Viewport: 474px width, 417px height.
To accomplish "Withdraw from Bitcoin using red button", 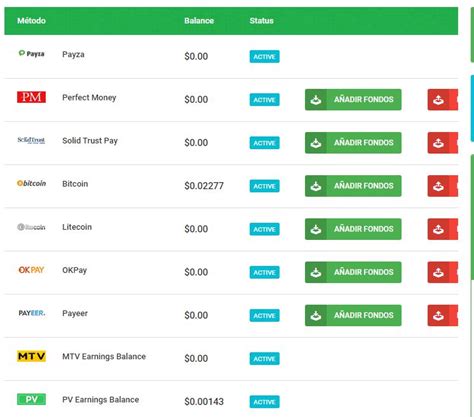I will click(x=443, y=186).
